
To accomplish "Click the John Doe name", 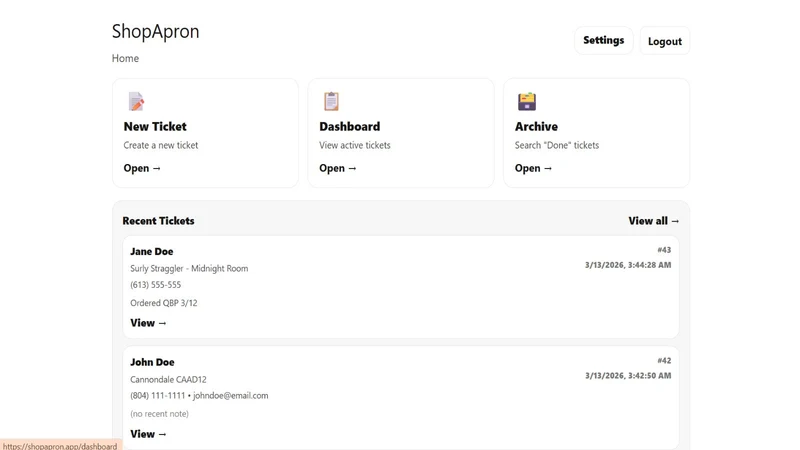I will [x=152, y=362].
